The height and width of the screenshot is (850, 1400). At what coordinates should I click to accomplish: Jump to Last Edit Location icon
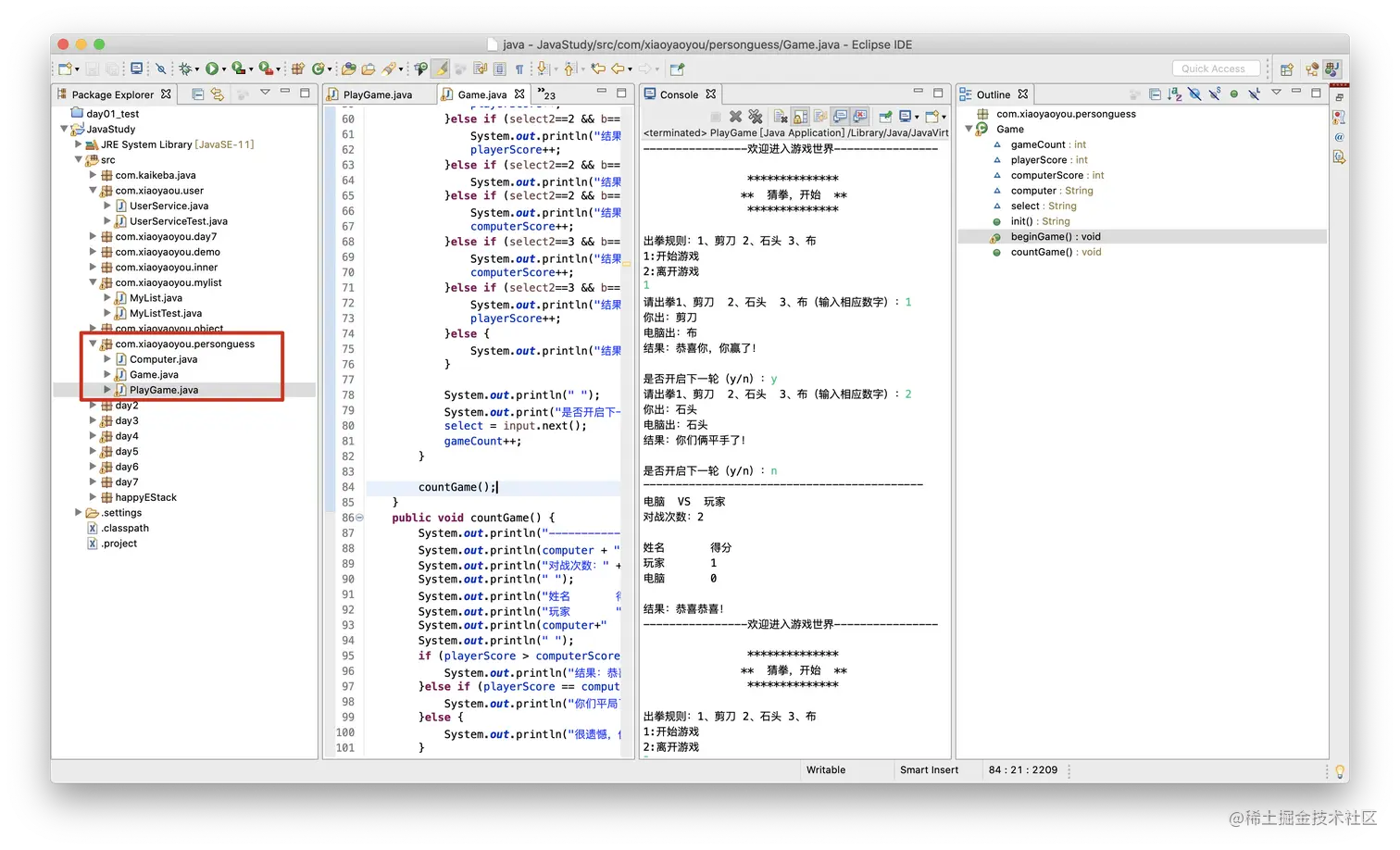598,69
